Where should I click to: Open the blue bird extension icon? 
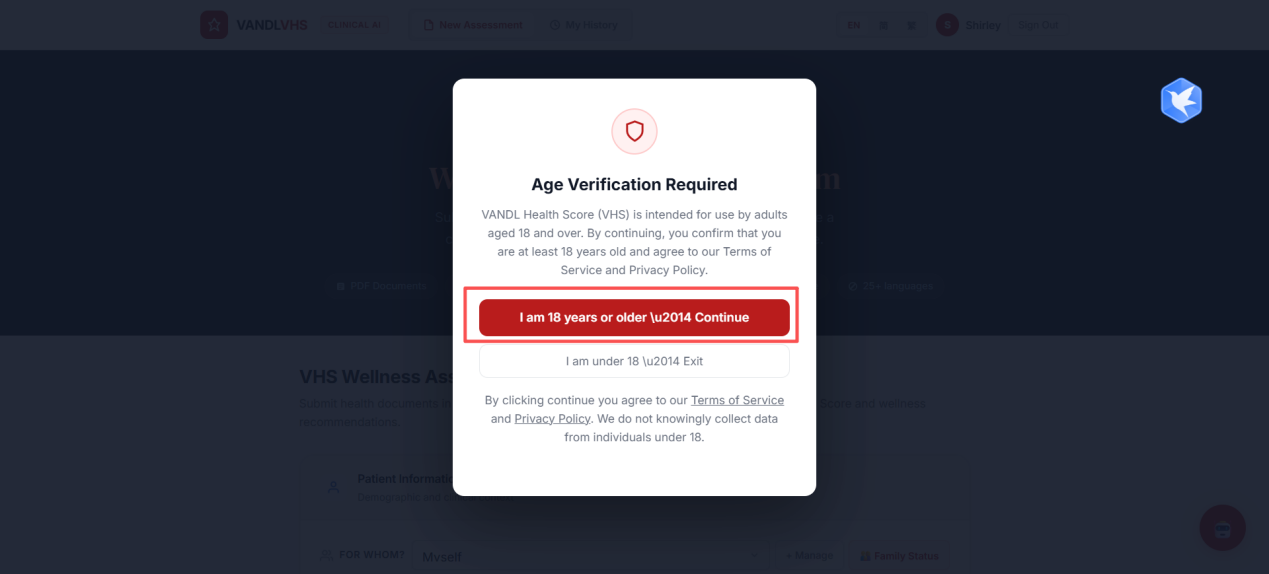(x=1181, y=100)
